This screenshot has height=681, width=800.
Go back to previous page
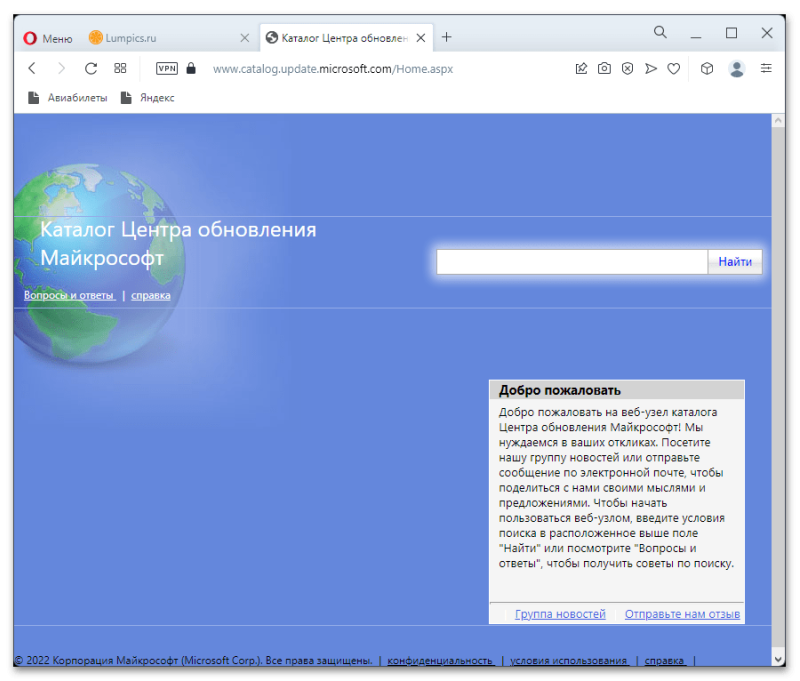click(32, 68)
